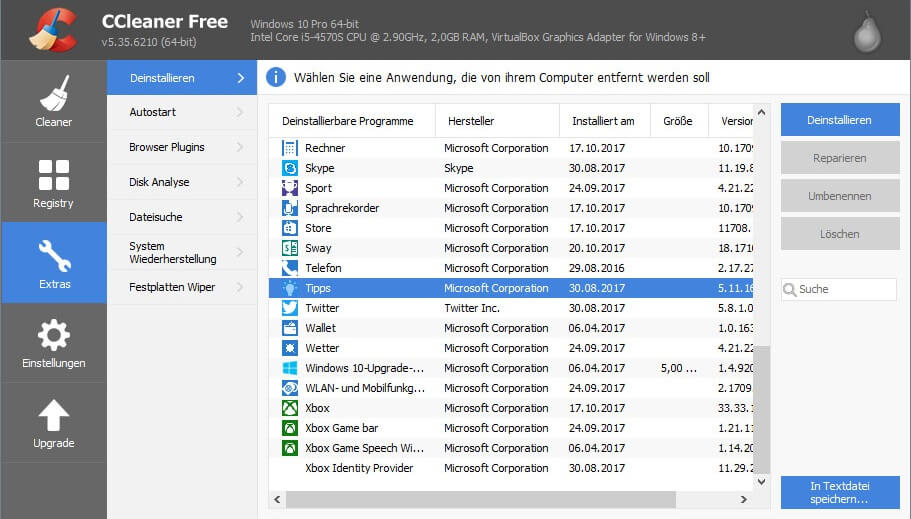Select the WLAN- und Mobilfunk icon
The width and height of the screenshot is (911, 519).
(289, 388)
